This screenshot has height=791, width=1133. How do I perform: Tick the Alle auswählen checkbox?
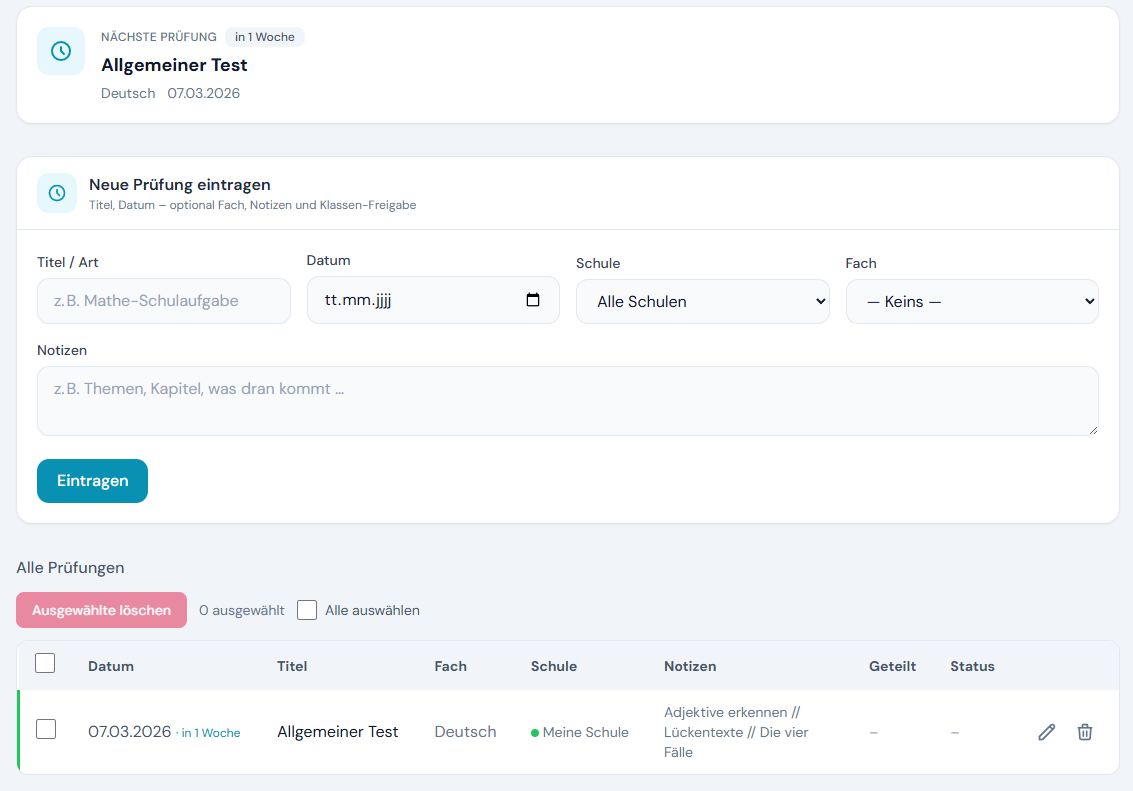307,610
